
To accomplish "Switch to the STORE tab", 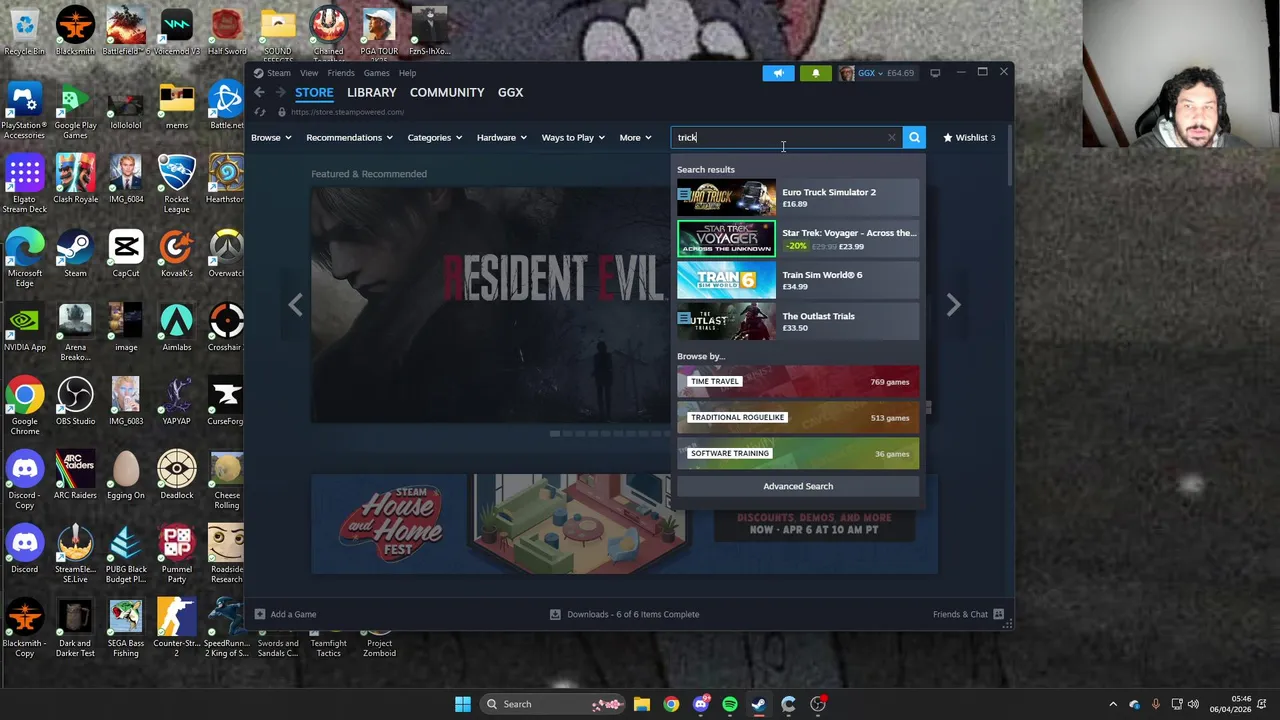I will coord(314,92).
